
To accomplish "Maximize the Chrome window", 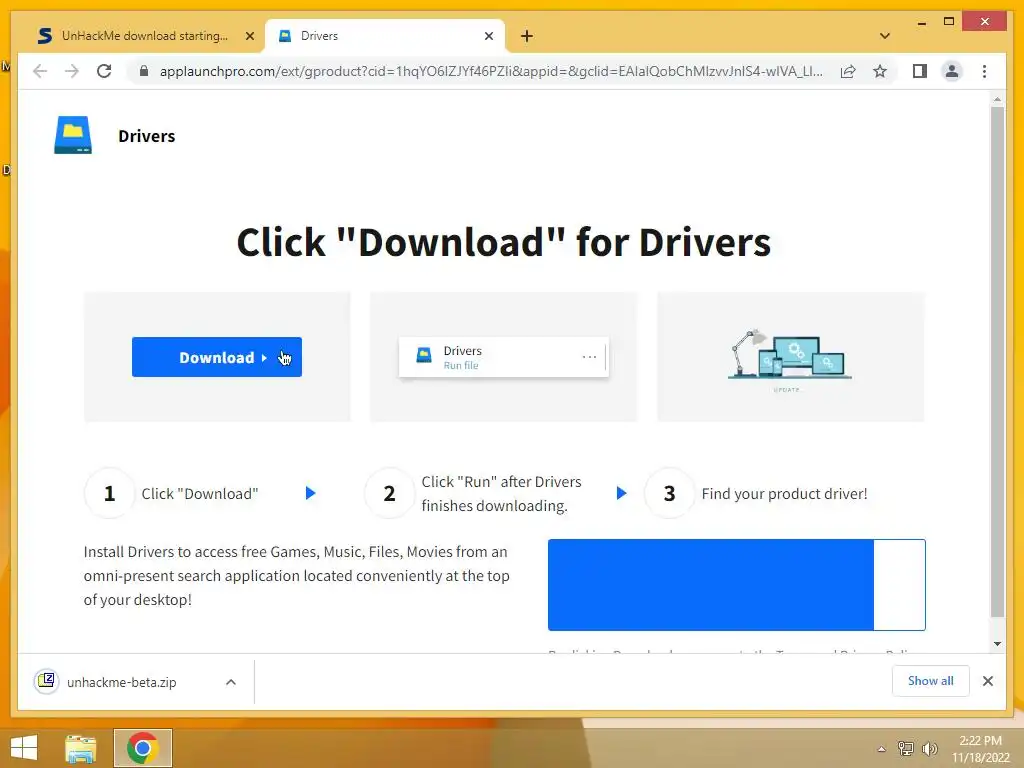I will coord(949,22).
